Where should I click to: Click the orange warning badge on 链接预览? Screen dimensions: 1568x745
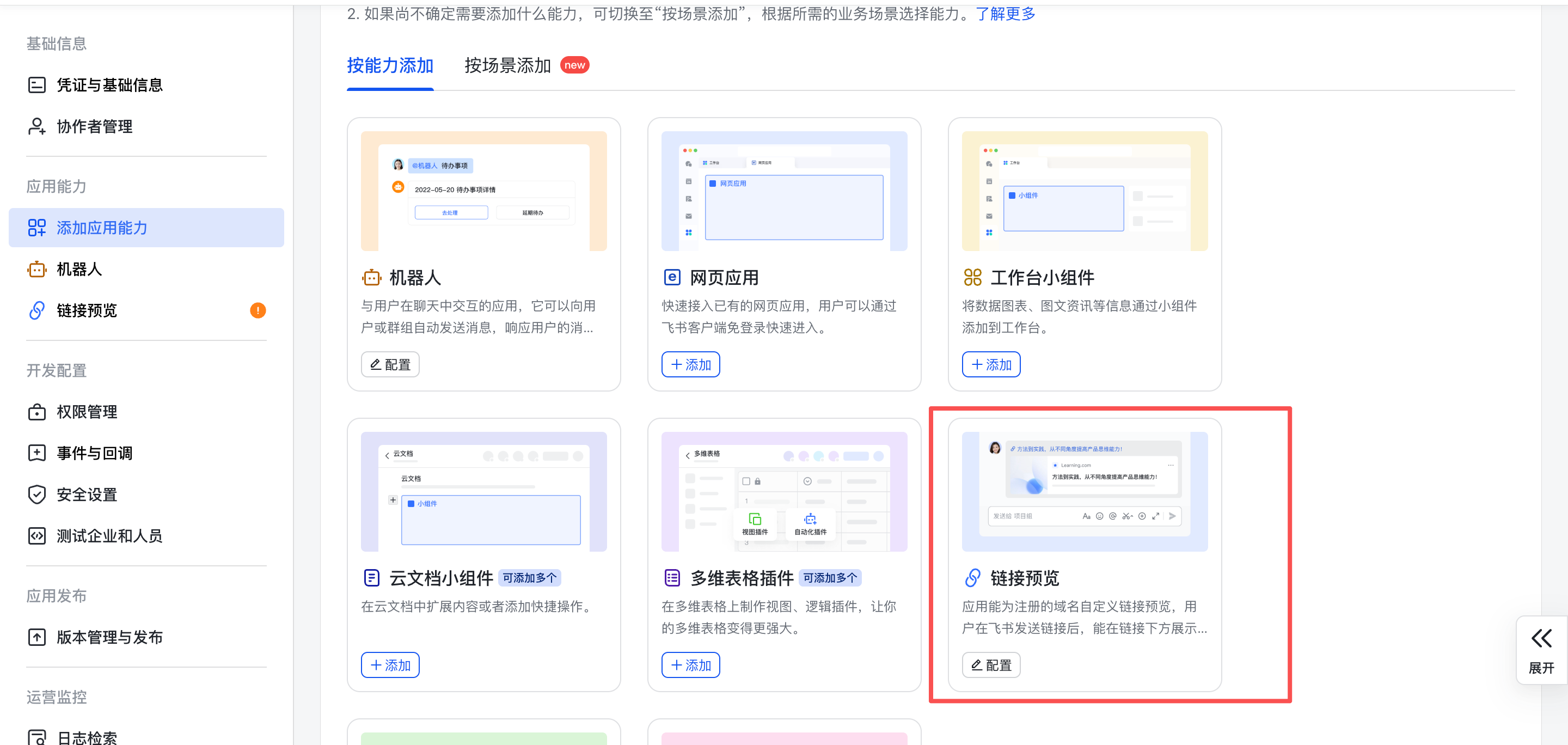click(258, 310)
